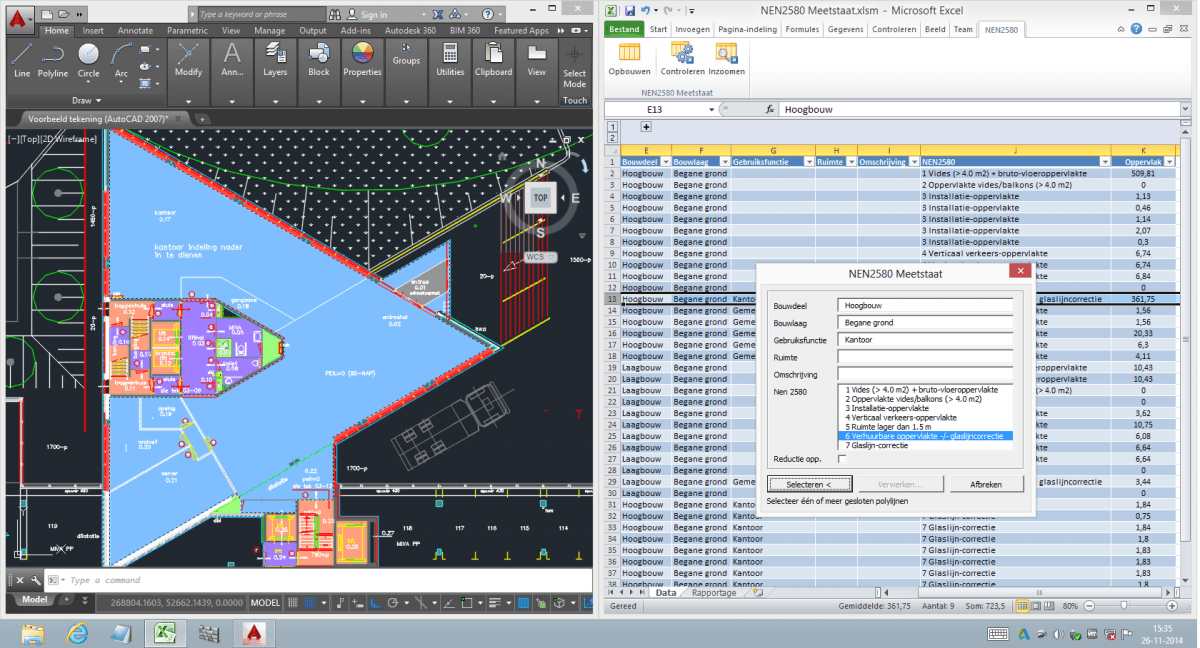Click the Excel save icon in quick access toolbar
Screen dimensions: 1200x648
tap(630, 10)
